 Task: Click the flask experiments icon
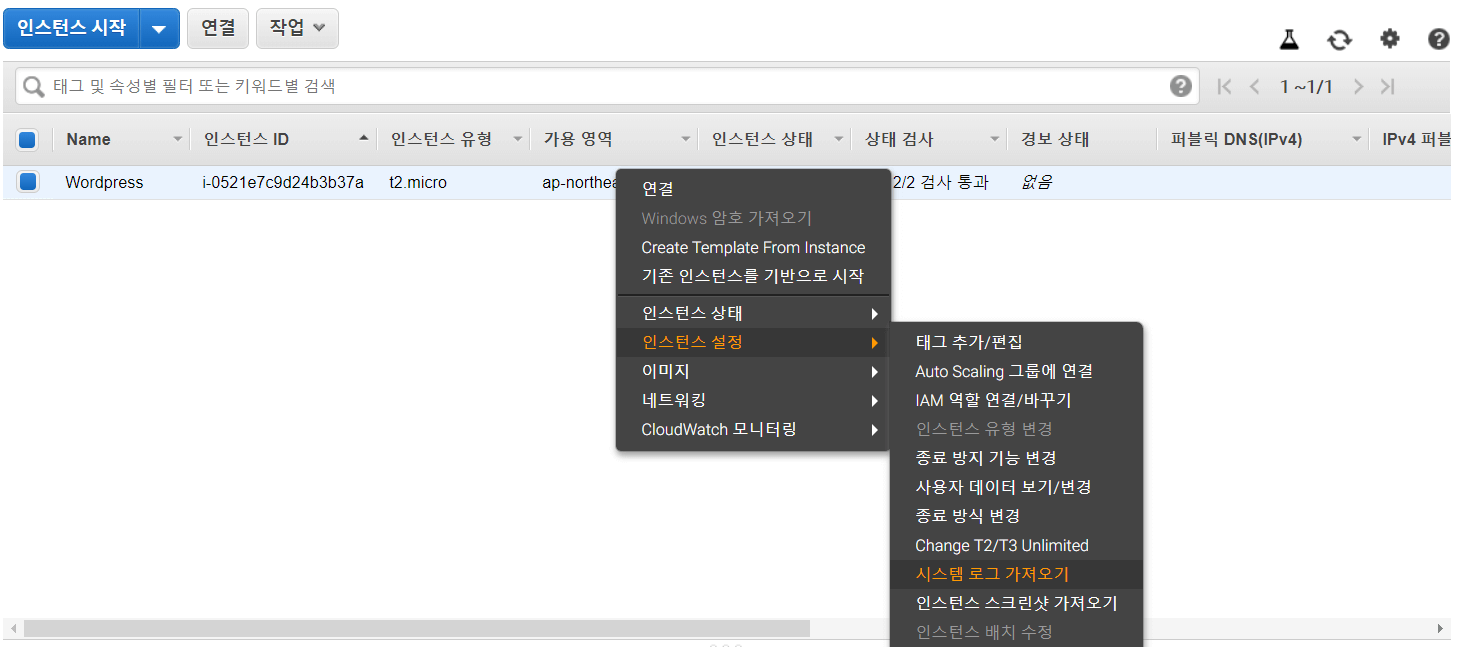coord(1289,39)
